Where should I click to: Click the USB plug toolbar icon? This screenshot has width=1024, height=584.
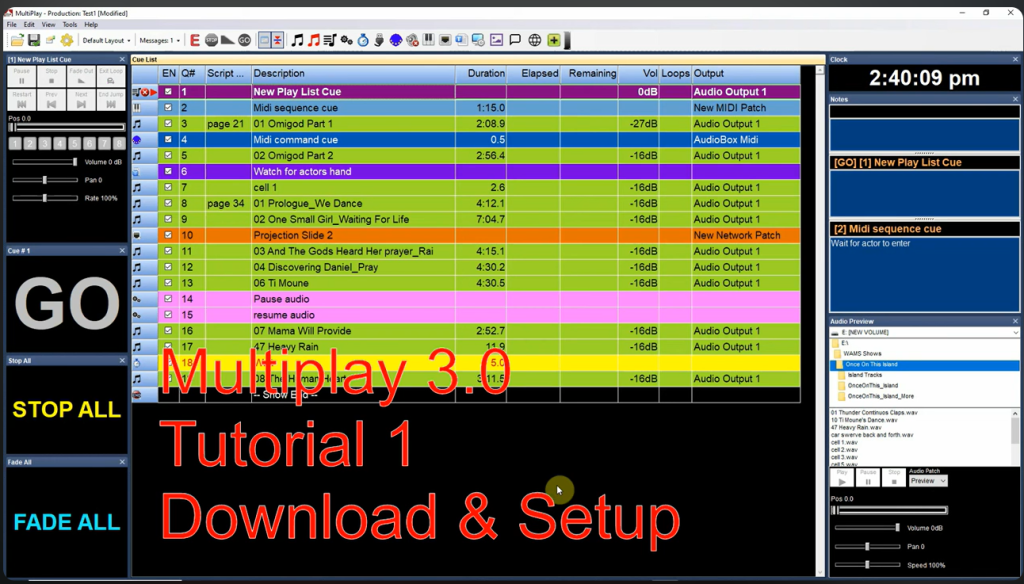pyautogui.click(x=379, y=41)
